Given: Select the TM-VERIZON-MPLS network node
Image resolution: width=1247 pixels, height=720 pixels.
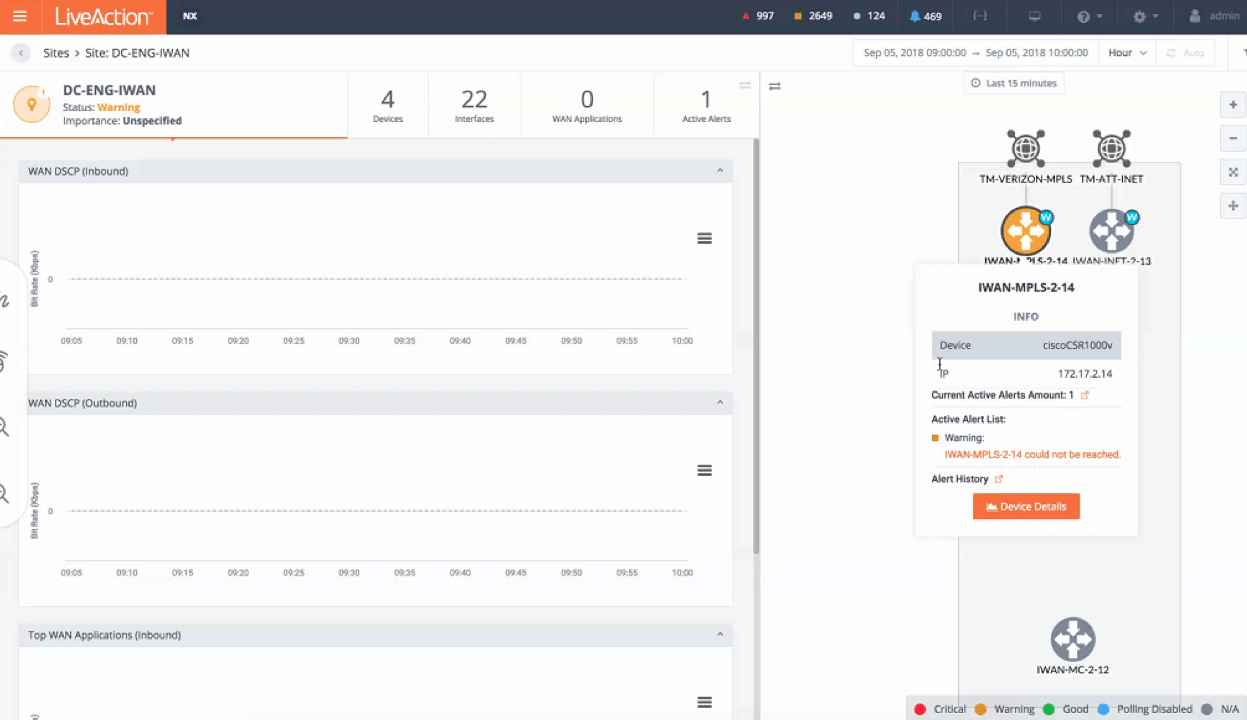Looking at the screenshot, I should pos(1026,149).
